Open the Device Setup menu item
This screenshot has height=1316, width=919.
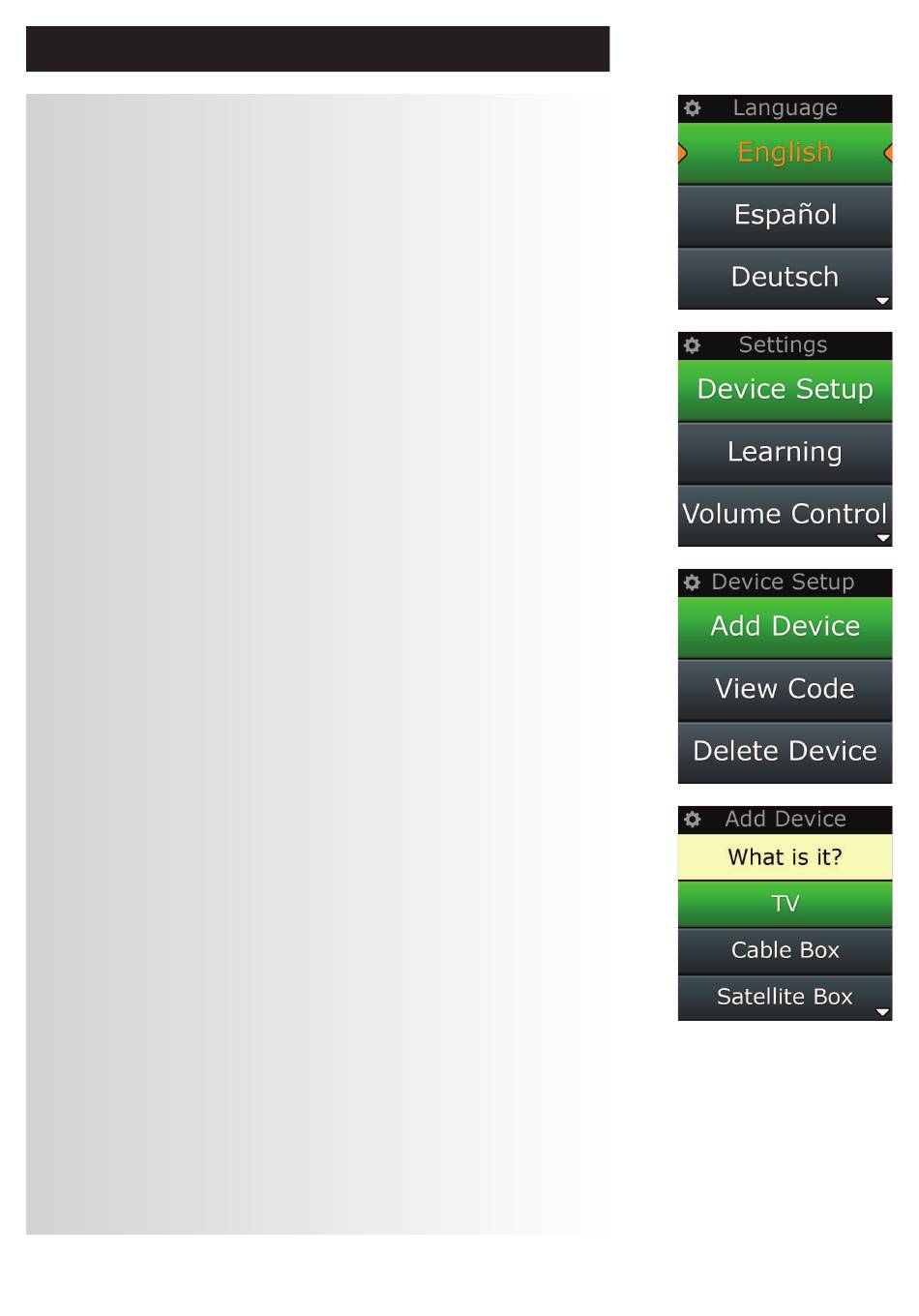[785, 390]
